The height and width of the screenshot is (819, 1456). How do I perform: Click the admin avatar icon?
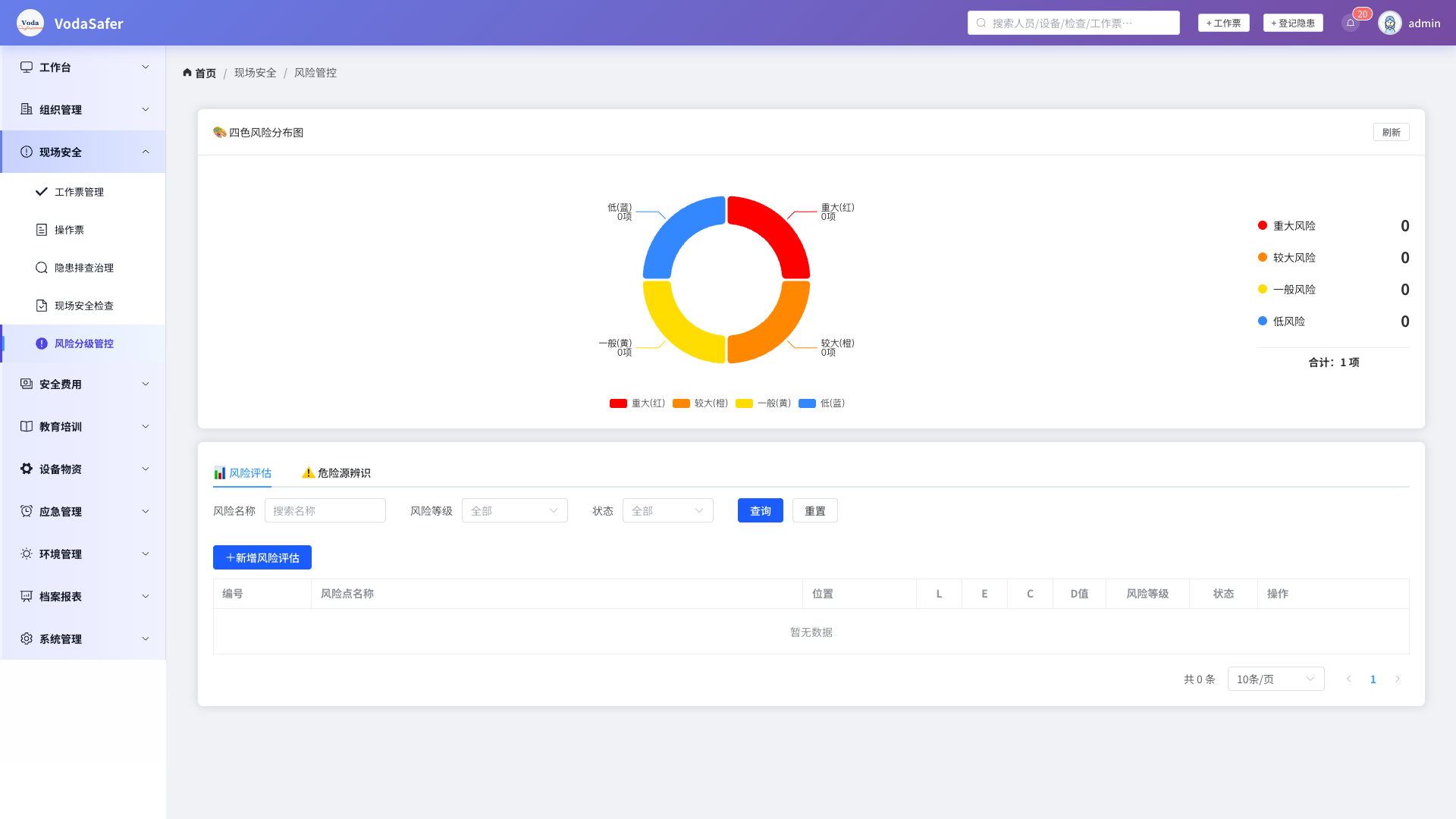click(x=1390, y=23)
